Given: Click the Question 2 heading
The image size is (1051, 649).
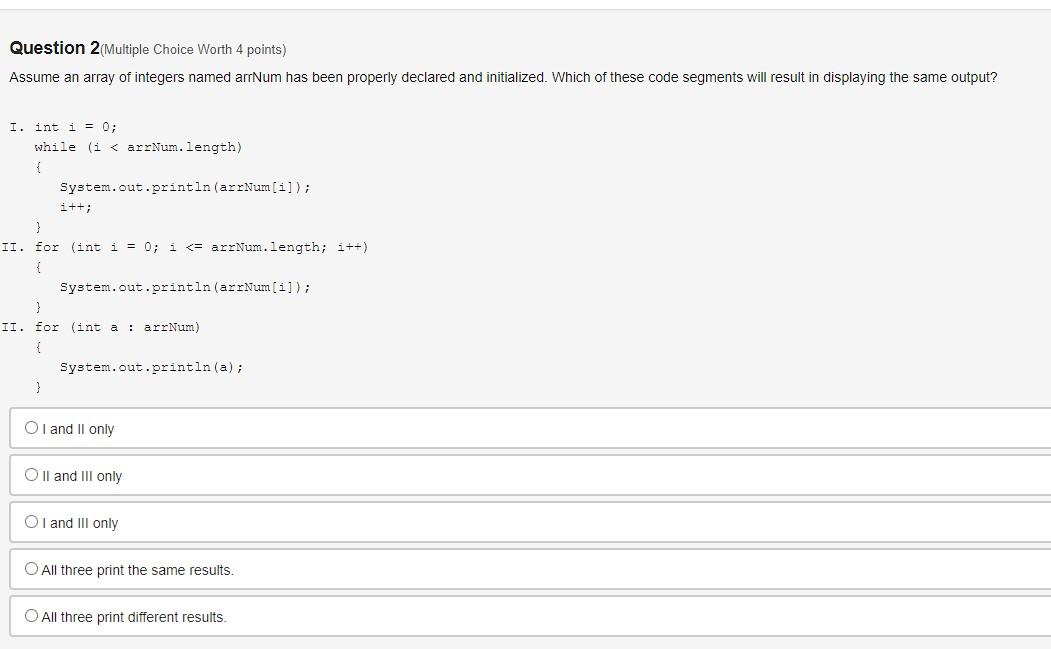Looking at the screenshot, I should (51, 47).
